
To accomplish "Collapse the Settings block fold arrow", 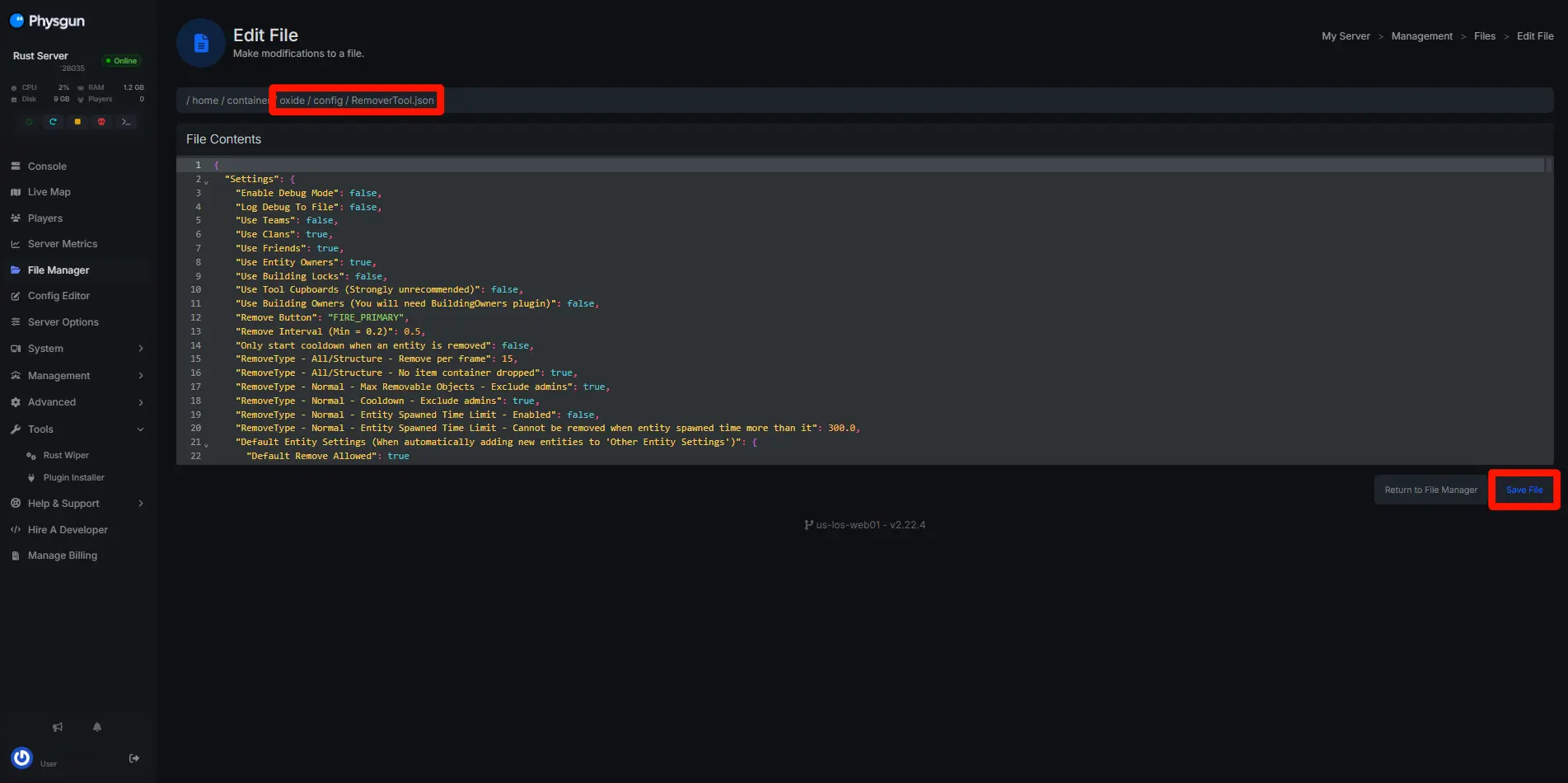I will click(x=207, y=181).
